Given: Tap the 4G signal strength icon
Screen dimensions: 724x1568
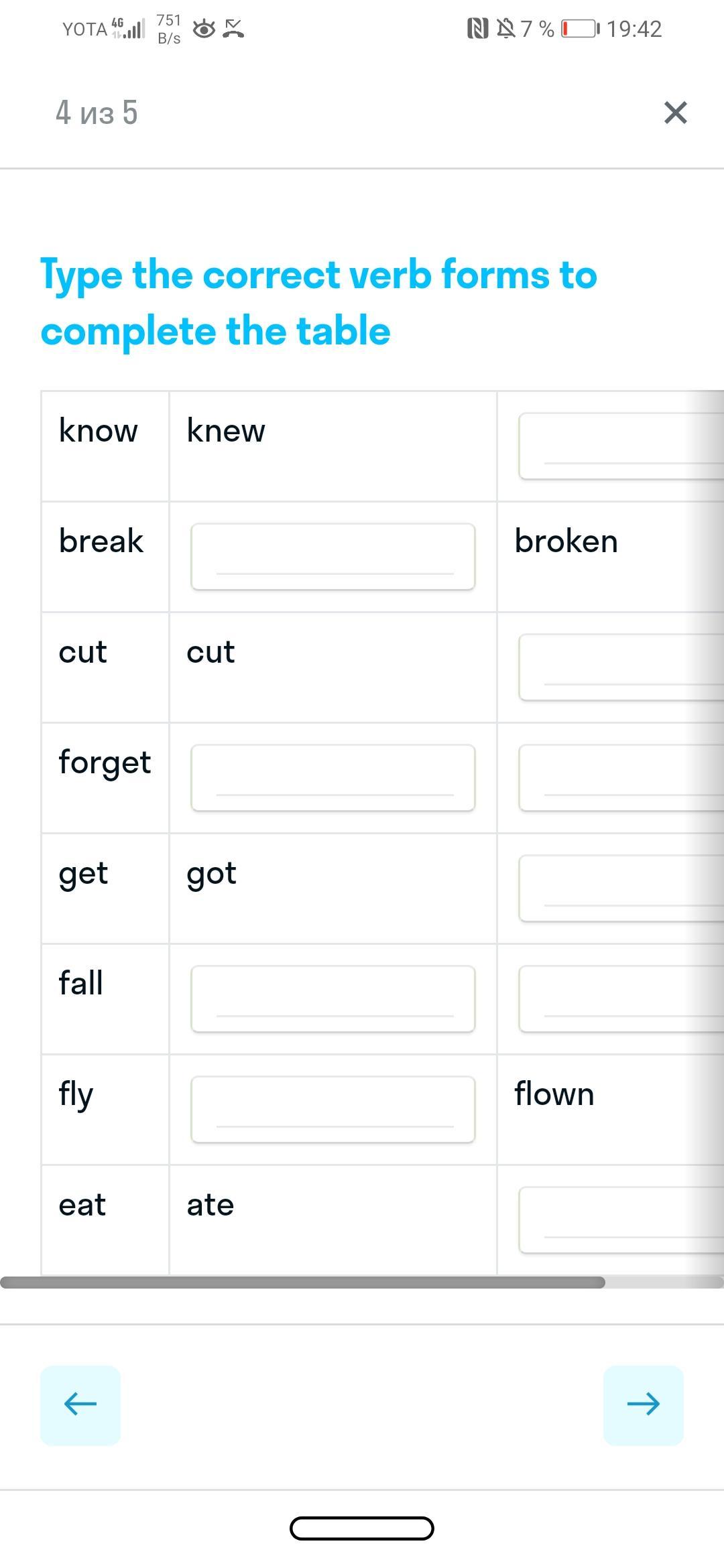Looking at the screenshot, I should 129,29.
